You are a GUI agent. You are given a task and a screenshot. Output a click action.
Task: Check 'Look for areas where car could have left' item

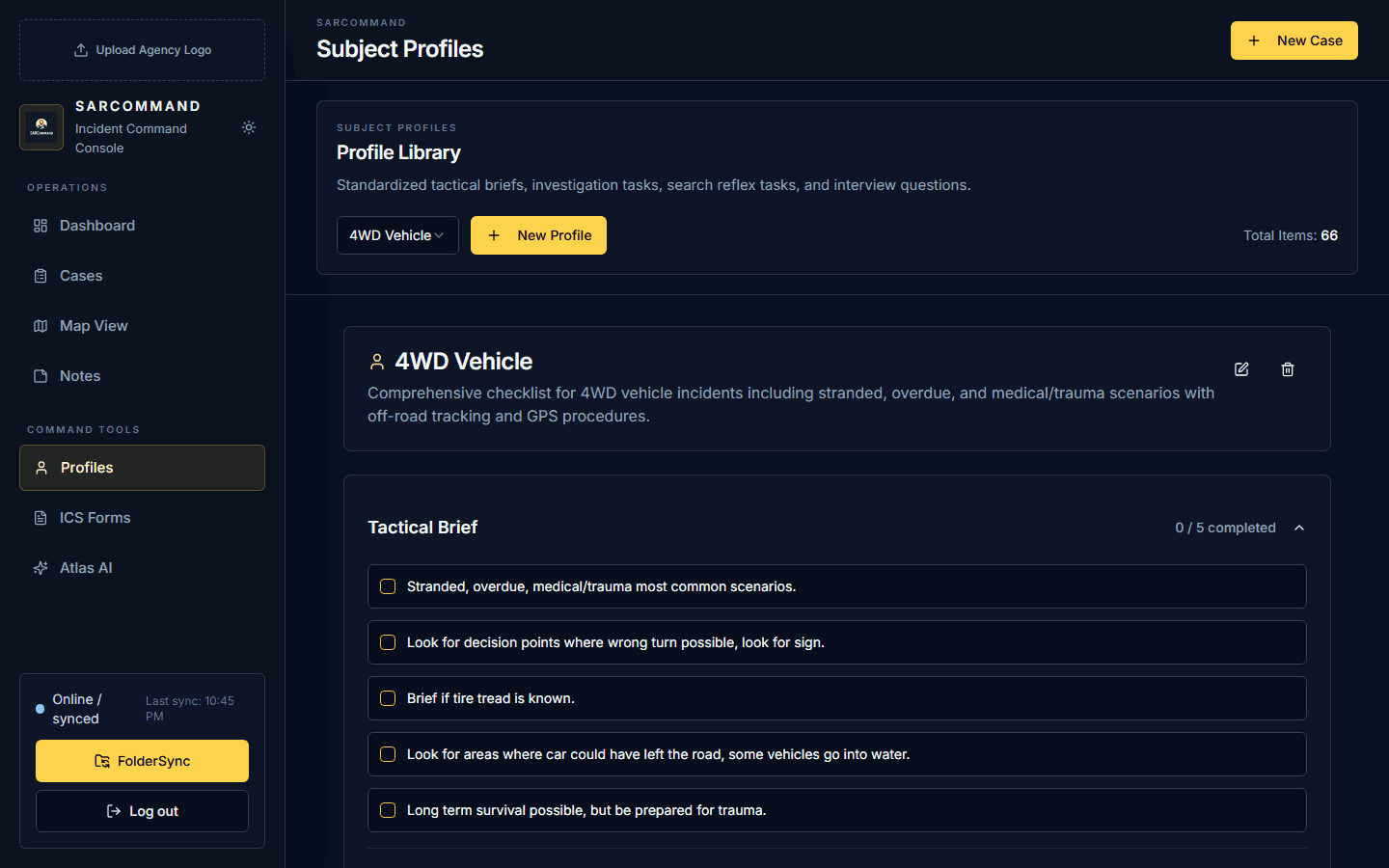(388, 754)
